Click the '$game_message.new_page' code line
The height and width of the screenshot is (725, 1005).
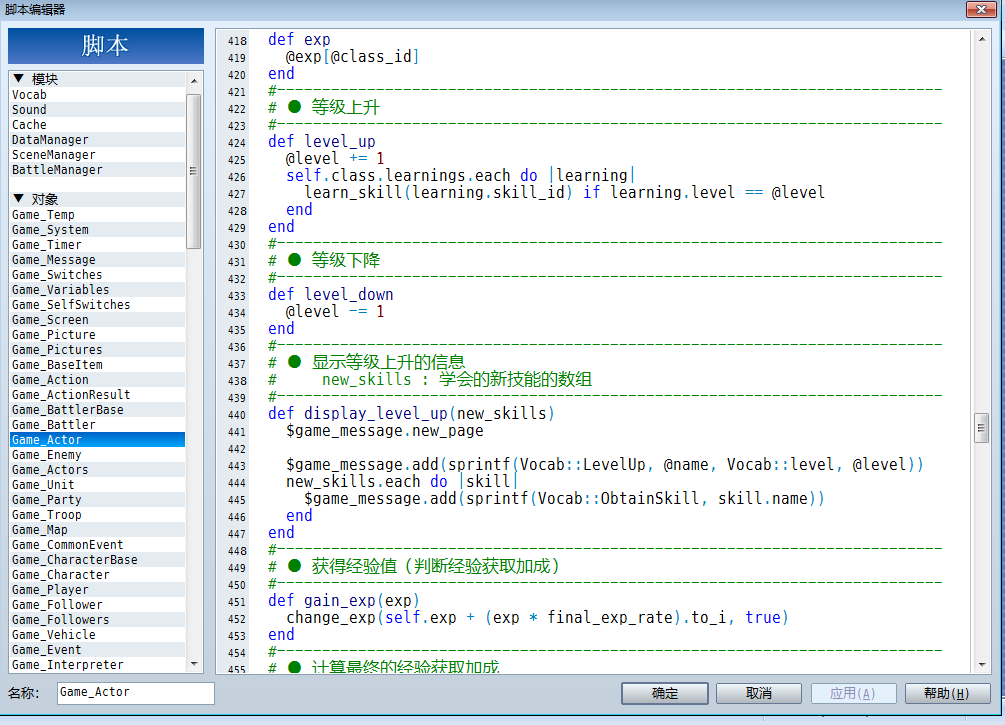[385, 431]
